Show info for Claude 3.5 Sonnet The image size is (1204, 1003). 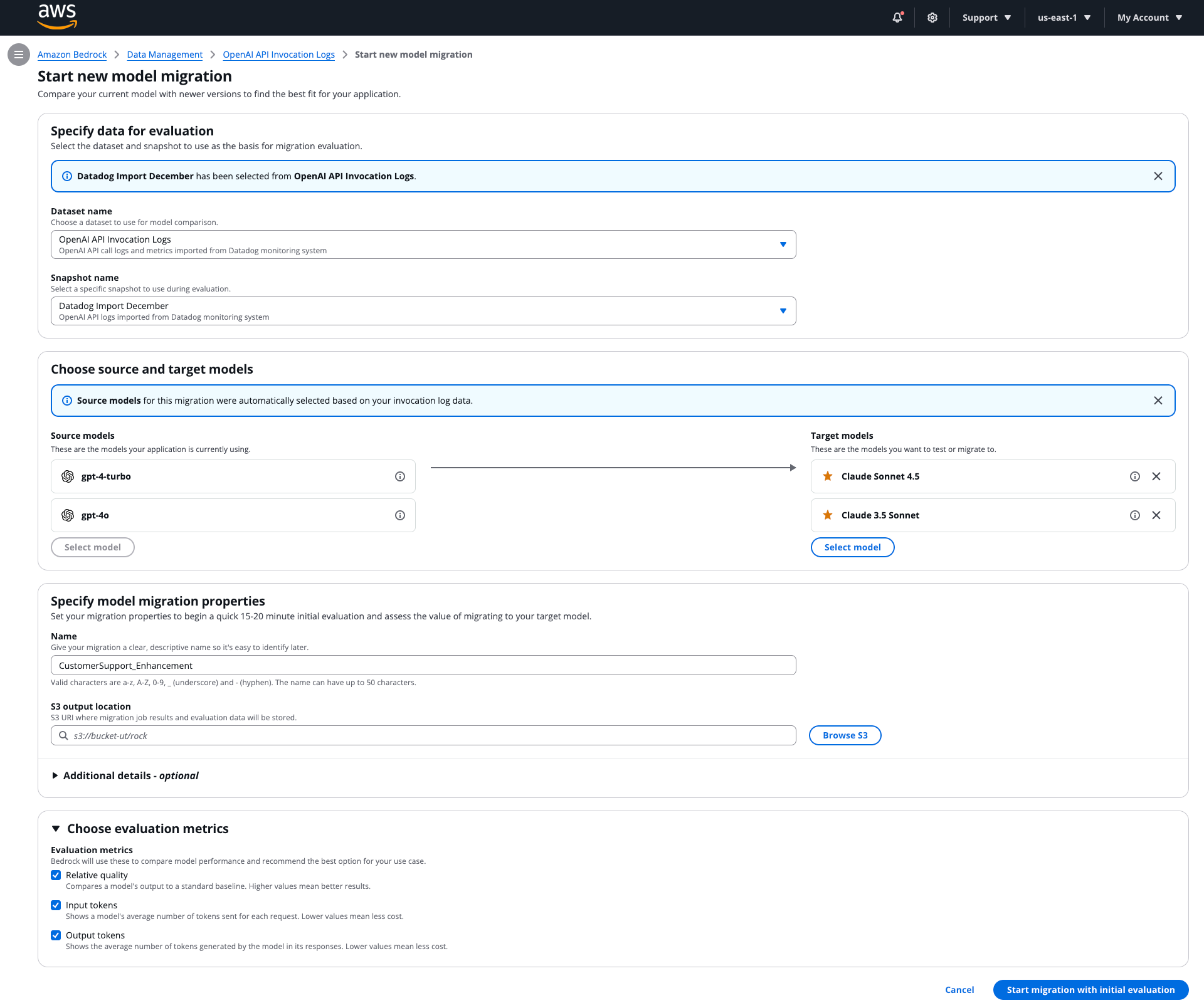[1135, 515]
